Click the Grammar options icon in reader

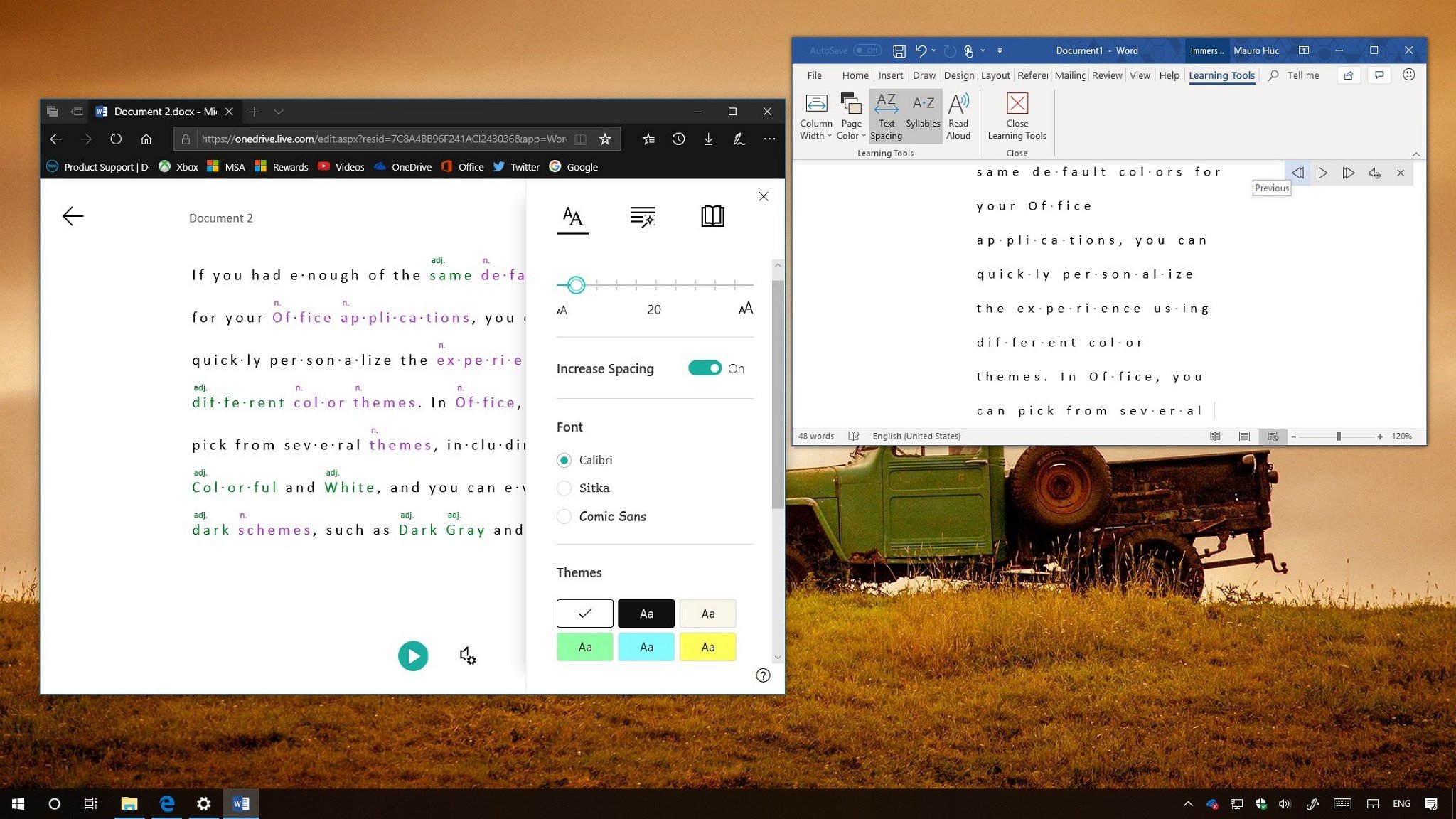coord(642,217)
